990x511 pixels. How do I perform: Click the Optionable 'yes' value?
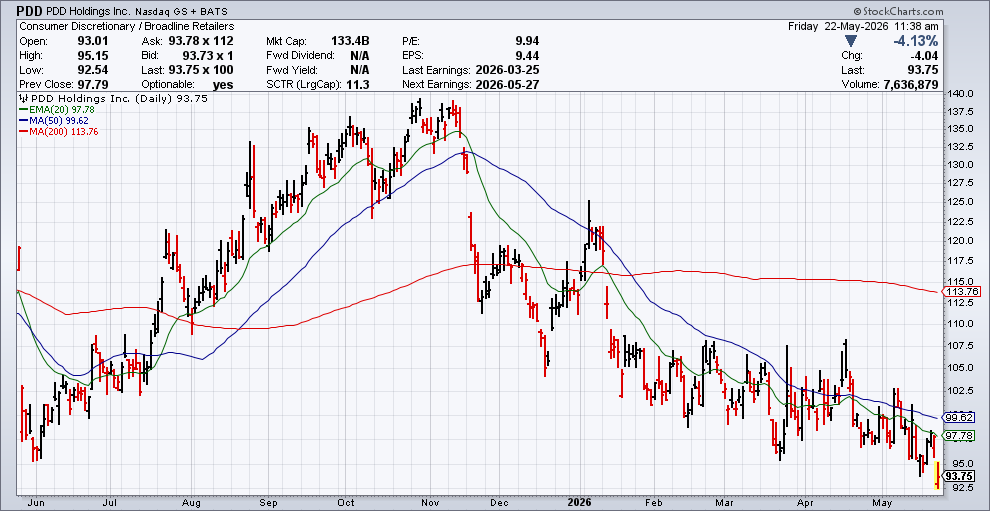pos(223,85)
